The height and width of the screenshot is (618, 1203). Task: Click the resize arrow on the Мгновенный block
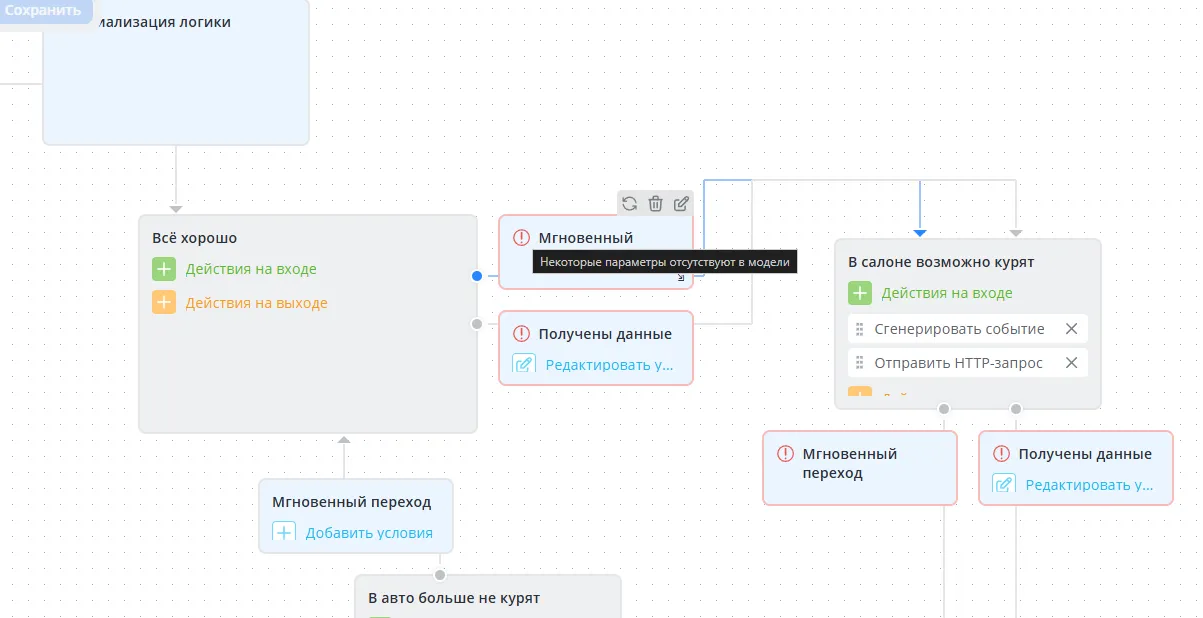[682, 279]
